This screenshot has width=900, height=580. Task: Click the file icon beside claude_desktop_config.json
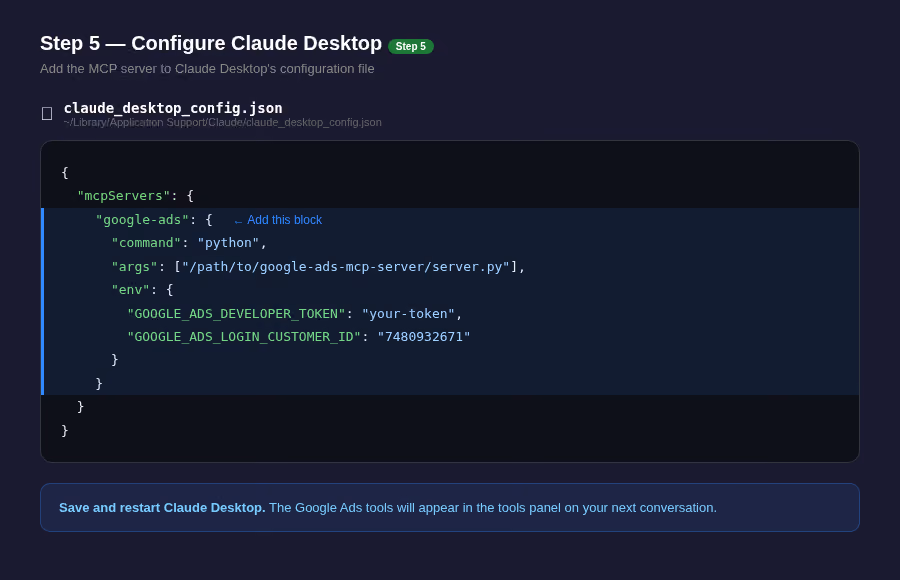(47, 113)
